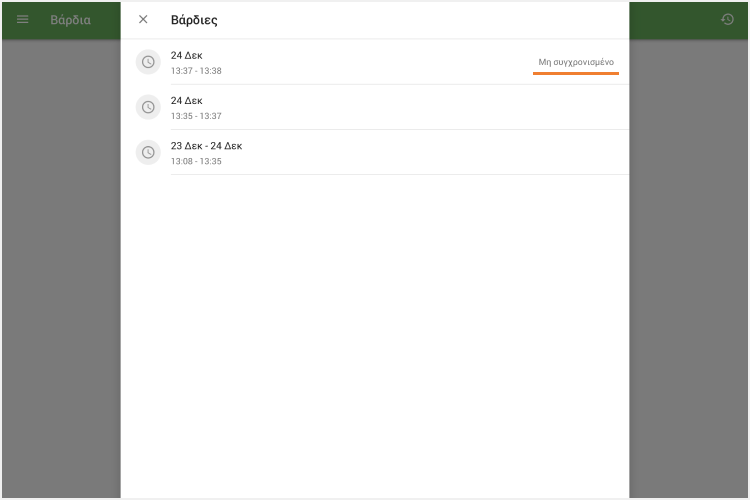The height and width of the screenshot is (500, 750).
Task: Open the hamburger navigation menu
Action: [x=22, y=20]
